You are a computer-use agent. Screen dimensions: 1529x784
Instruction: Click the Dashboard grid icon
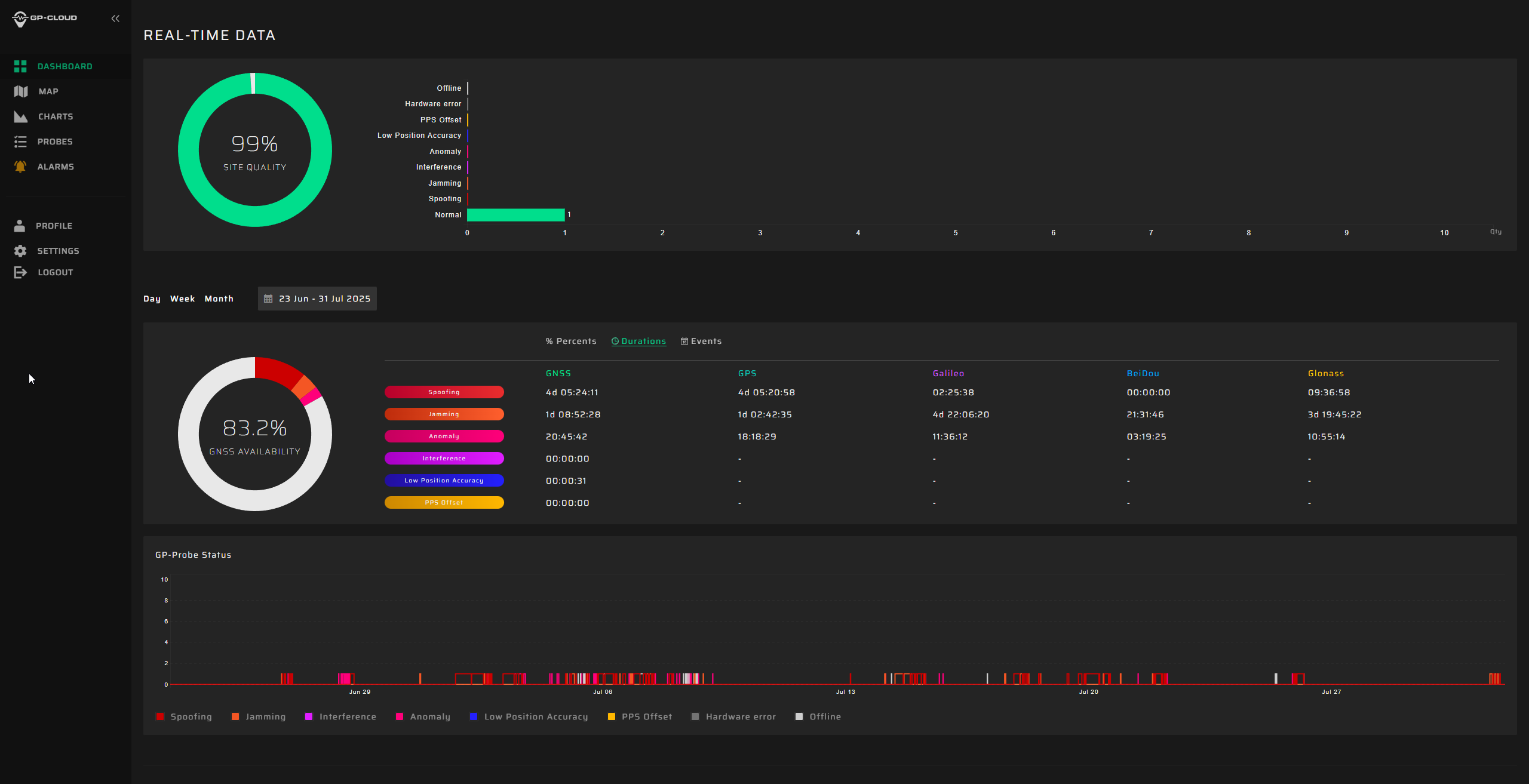pyautogui.click(x=20, y=66)
